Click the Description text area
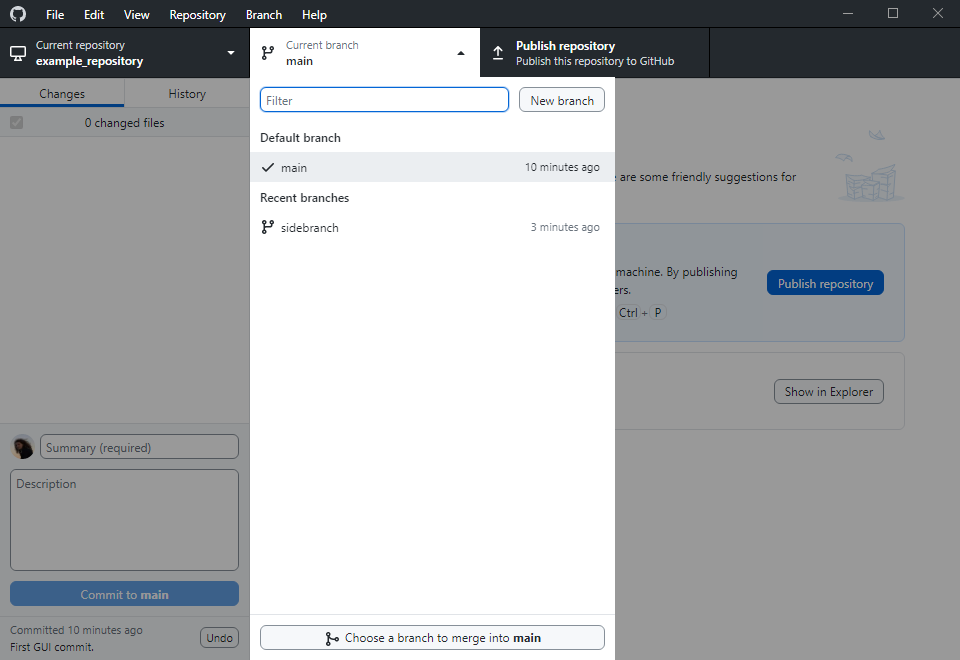Image resolution: width=960 pixels, height=660 pixels. click(124, 520)
